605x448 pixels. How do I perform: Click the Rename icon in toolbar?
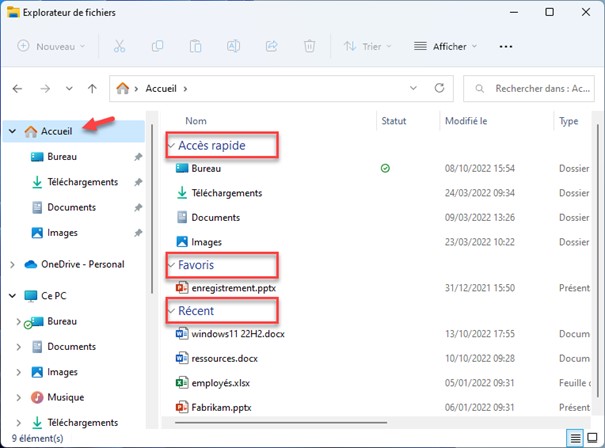[x=234, y=47]
